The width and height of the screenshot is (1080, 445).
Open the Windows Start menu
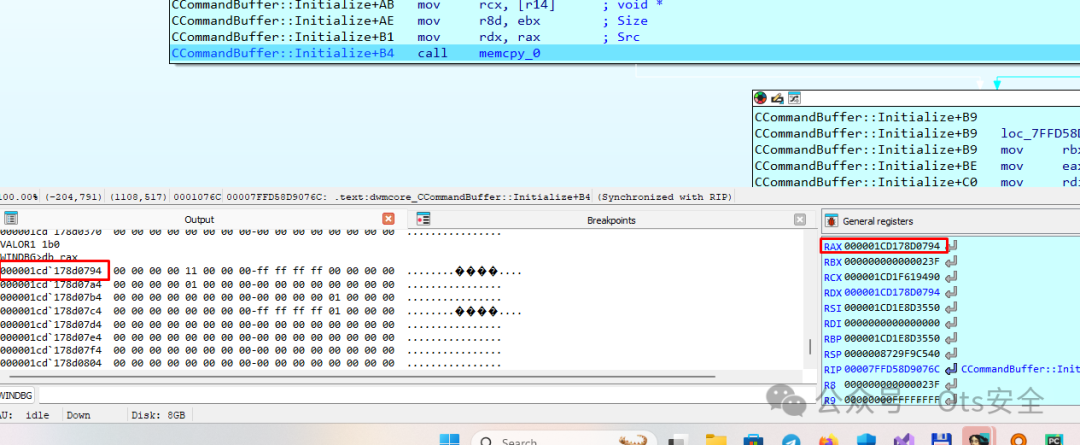tap(450, 439)
